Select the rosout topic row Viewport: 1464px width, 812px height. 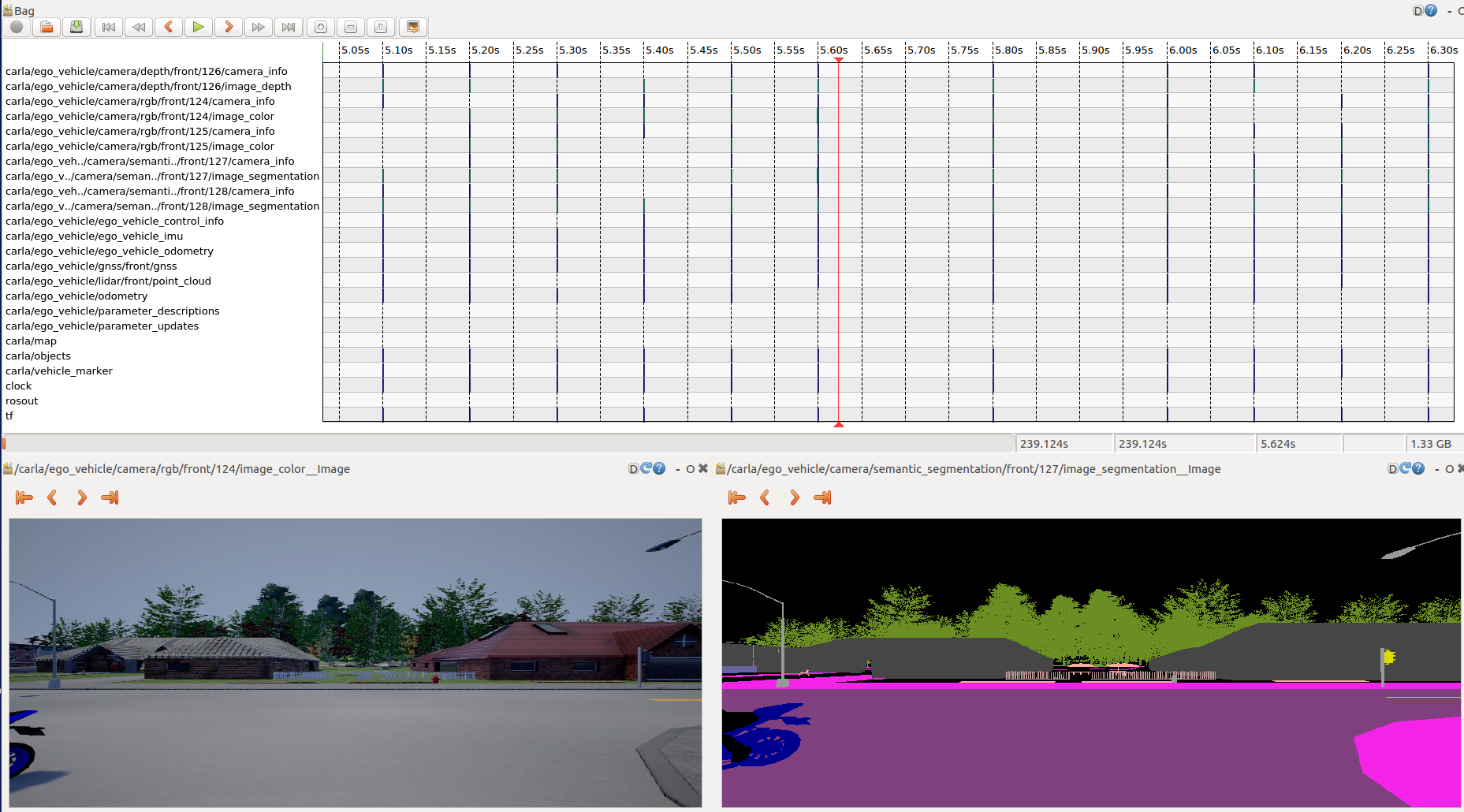pos(21,400)
